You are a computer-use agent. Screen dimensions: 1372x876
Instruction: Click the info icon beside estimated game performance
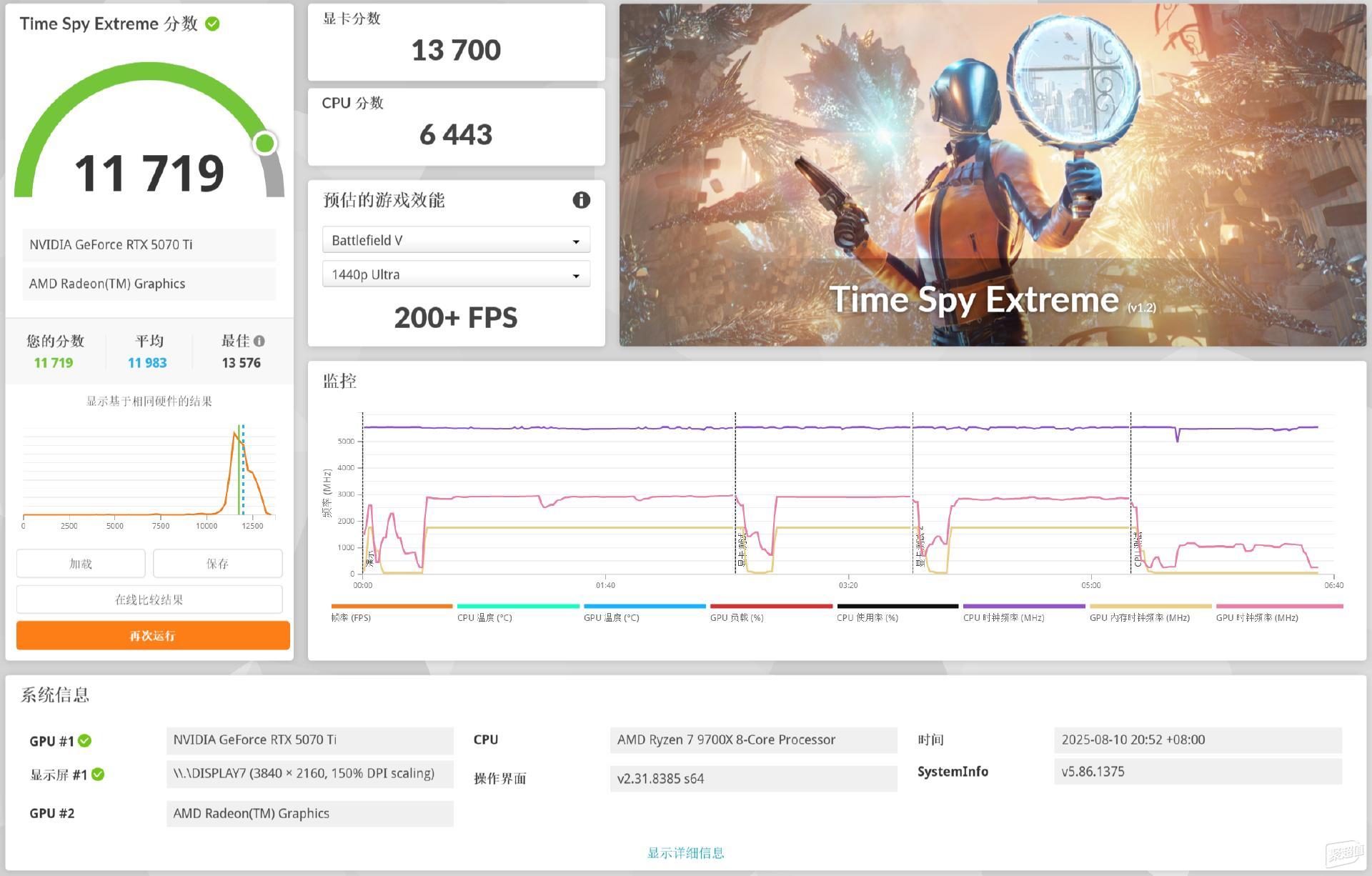click(x=581, y=200)
